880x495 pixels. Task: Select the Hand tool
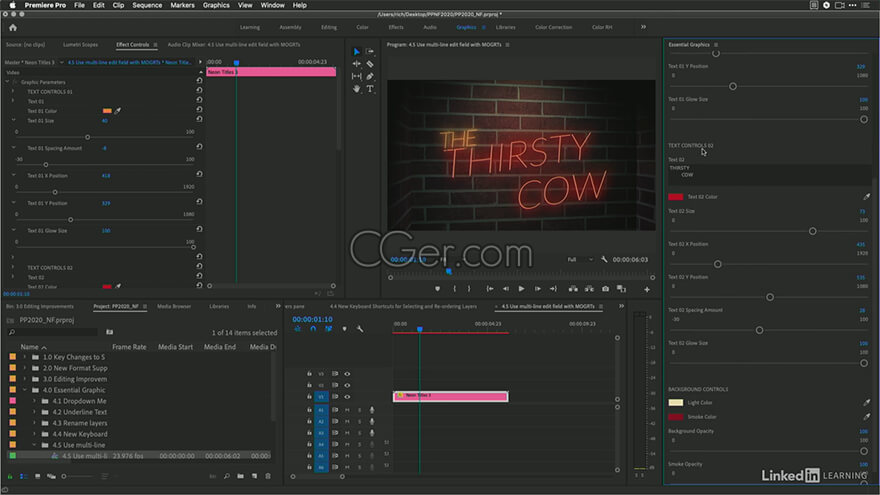pyautogui.click(x=356, y=89)
